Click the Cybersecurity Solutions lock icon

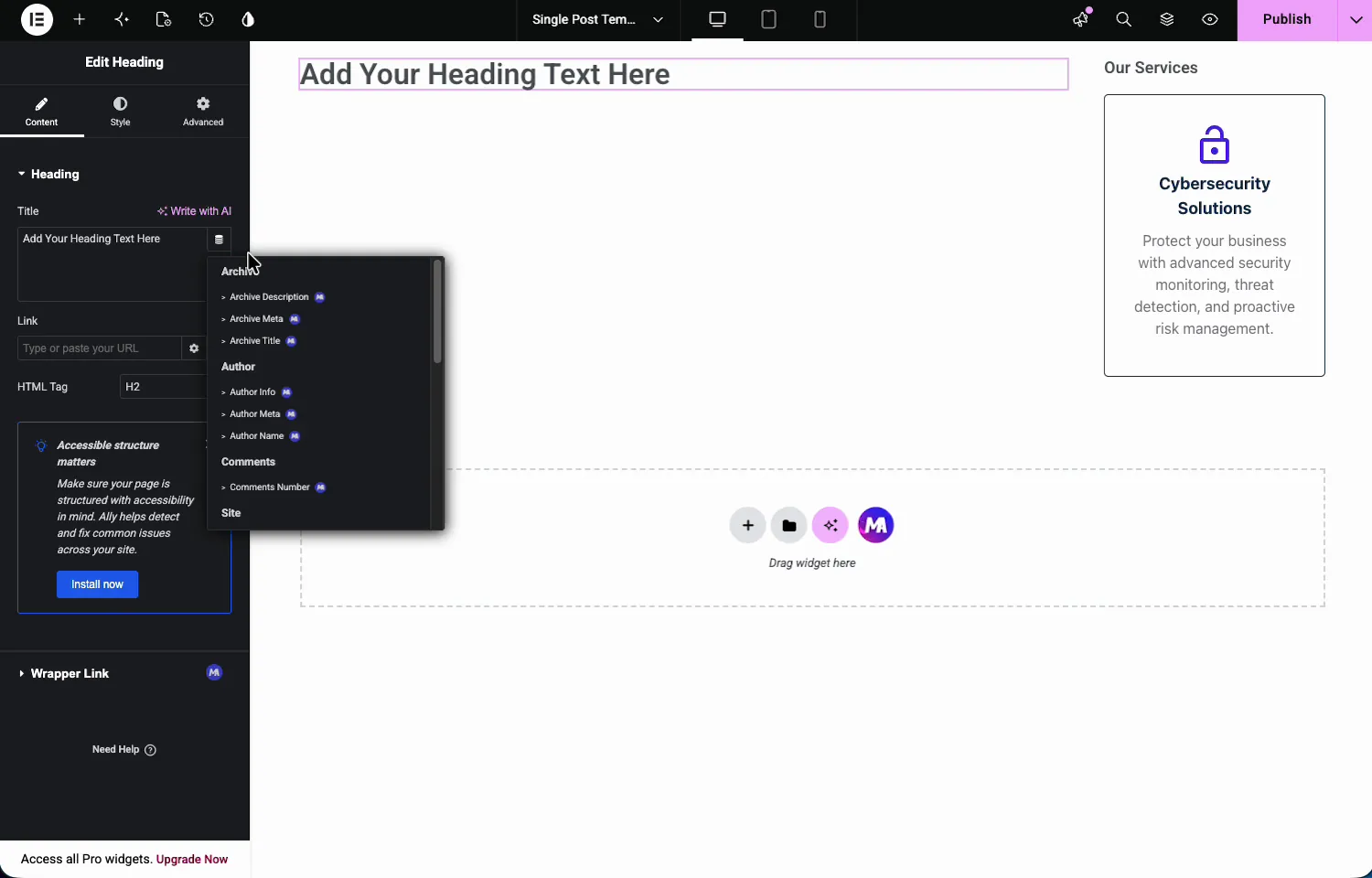[x=1214, y=145]
